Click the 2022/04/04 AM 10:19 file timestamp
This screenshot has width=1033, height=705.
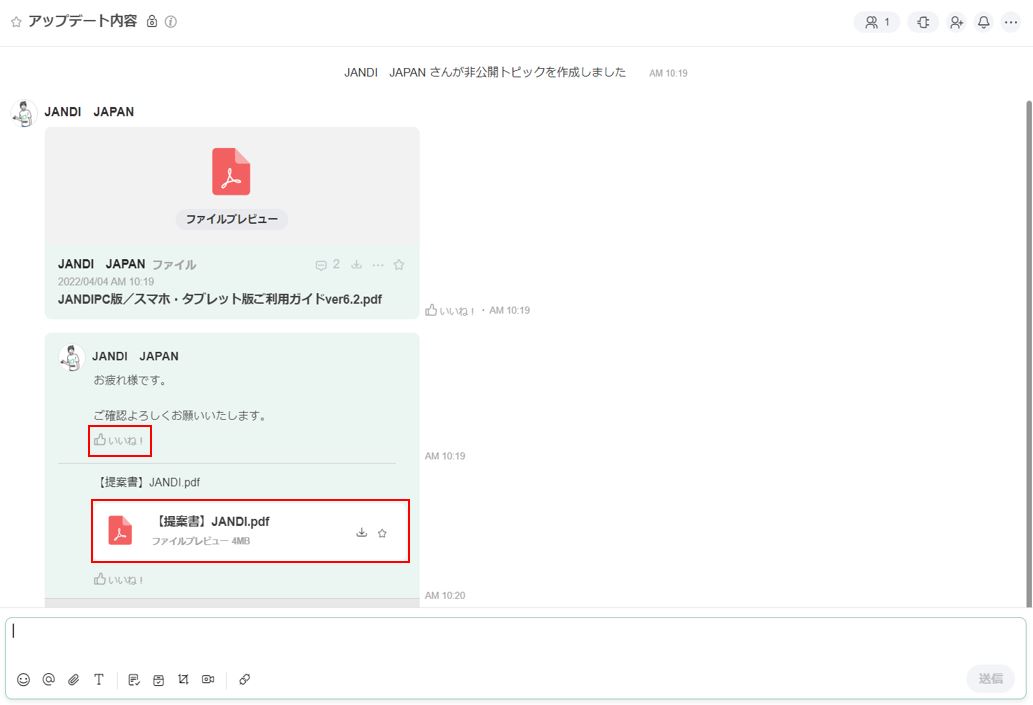pos(106,282)
